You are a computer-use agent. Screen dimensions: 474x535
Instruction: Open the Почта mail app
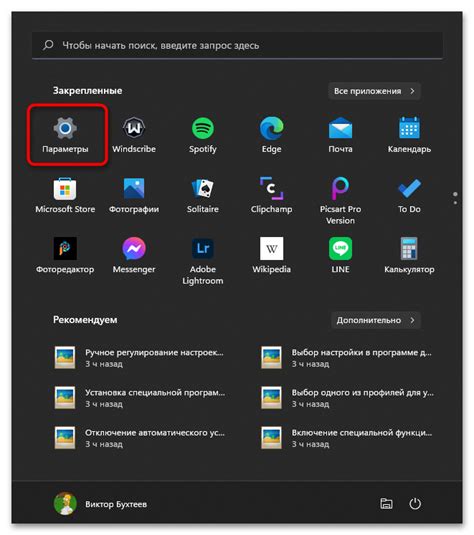[x=340, y=135]
